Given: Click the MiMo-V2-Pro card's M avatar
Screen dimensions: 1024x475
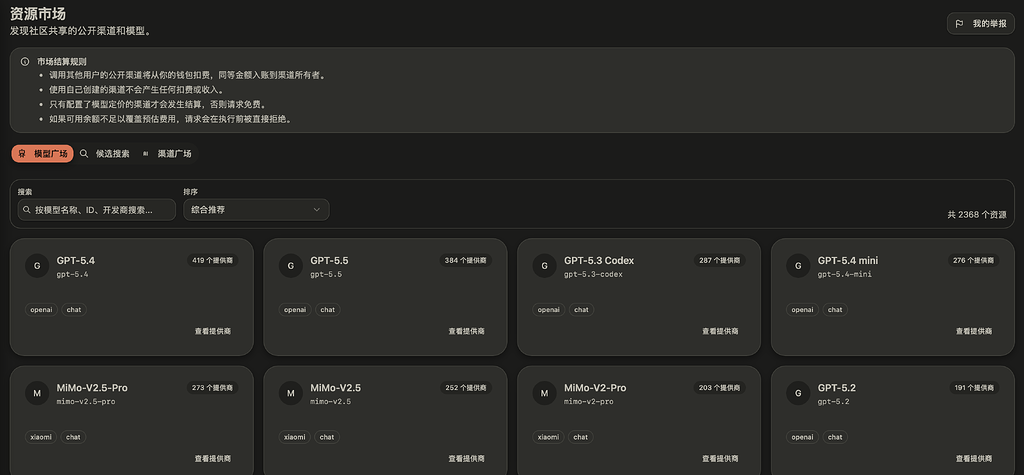Looking at the screenshot, I should click(544, 393).
